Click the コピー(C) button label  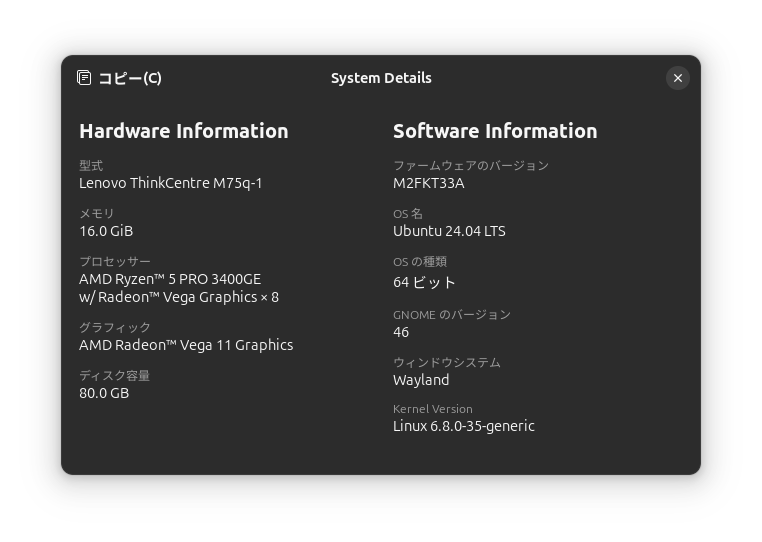(130, 78)
